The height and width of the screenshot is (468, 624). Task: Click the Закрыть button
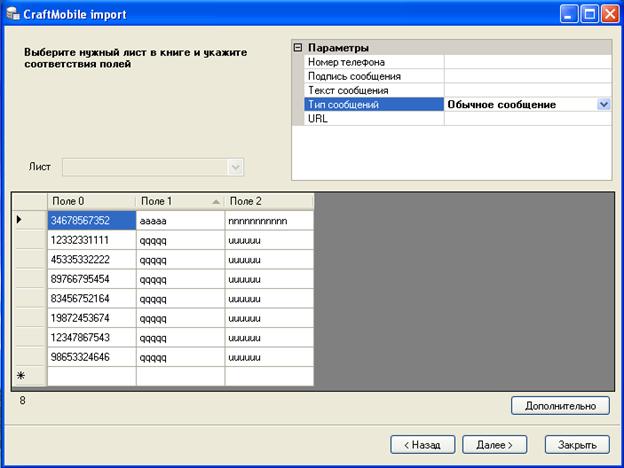[x=577, y=445]
